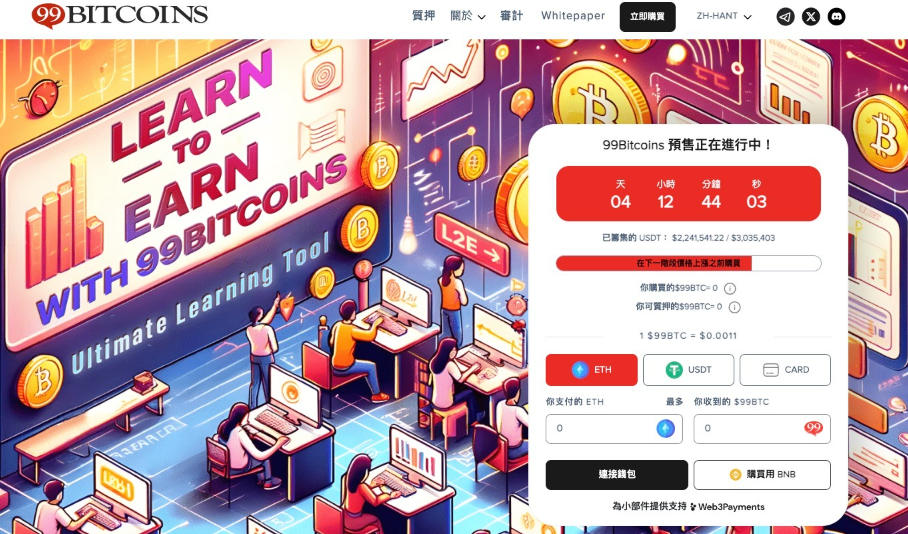Viewport: 908px width, 534px height.
Task: Click the 立即購買 button
Action: click(x=647, y=17)
